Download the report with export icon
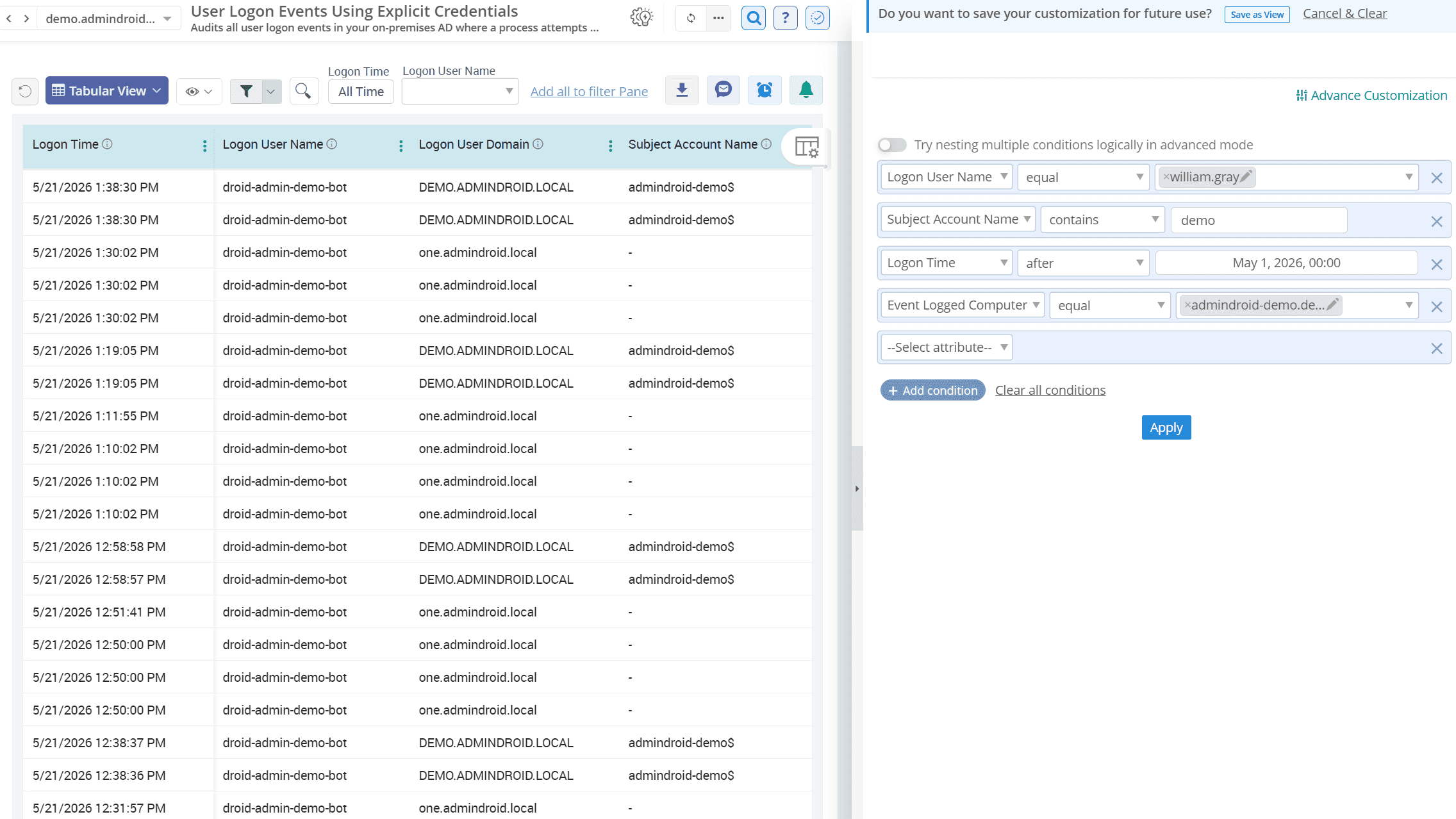Image resolution: width=1456 pixels, height=819 pixels. (x=682, y=90)
